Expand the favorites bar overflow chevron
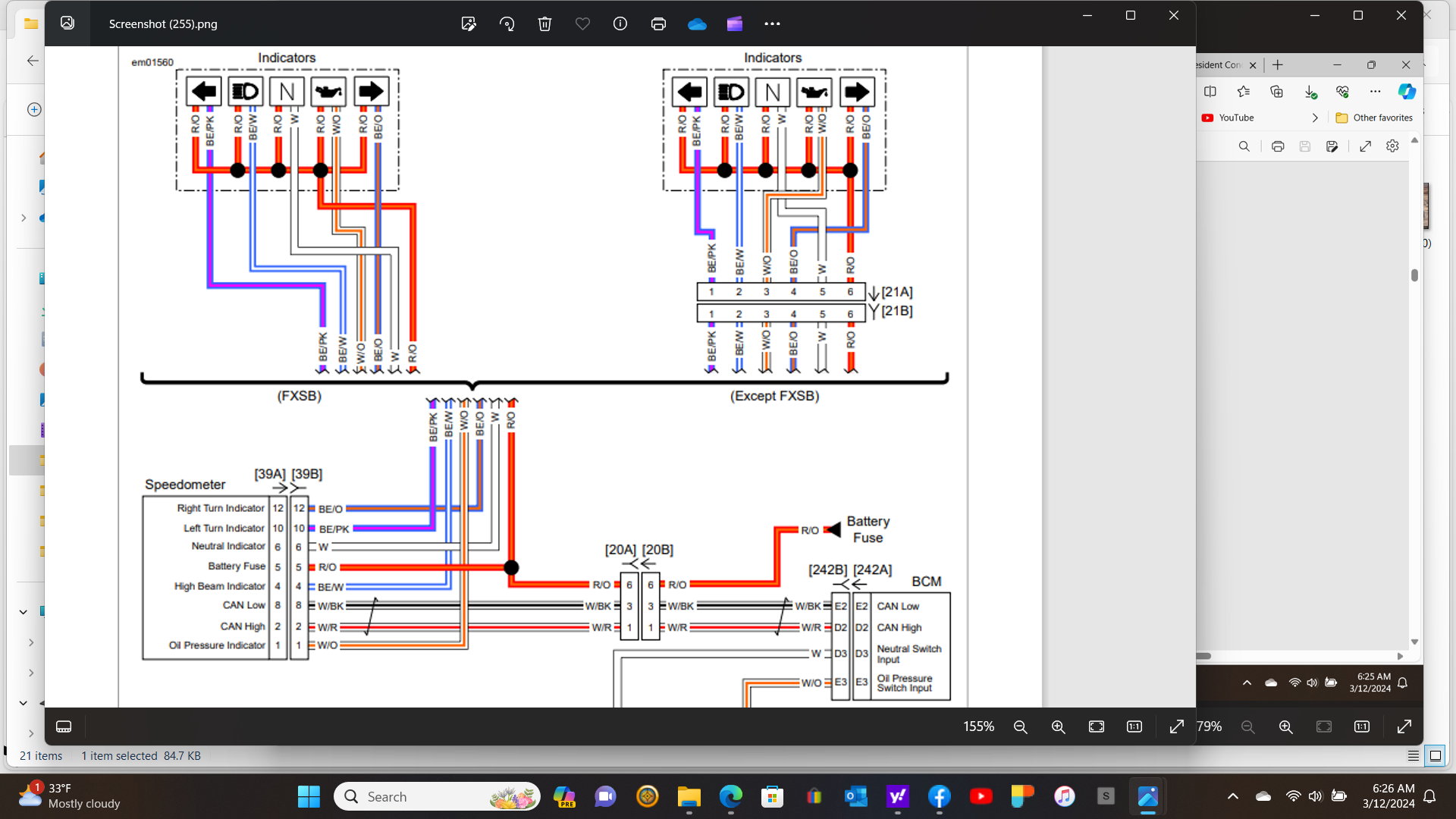The image size is (1456, 819). [x=1315, y=118]
